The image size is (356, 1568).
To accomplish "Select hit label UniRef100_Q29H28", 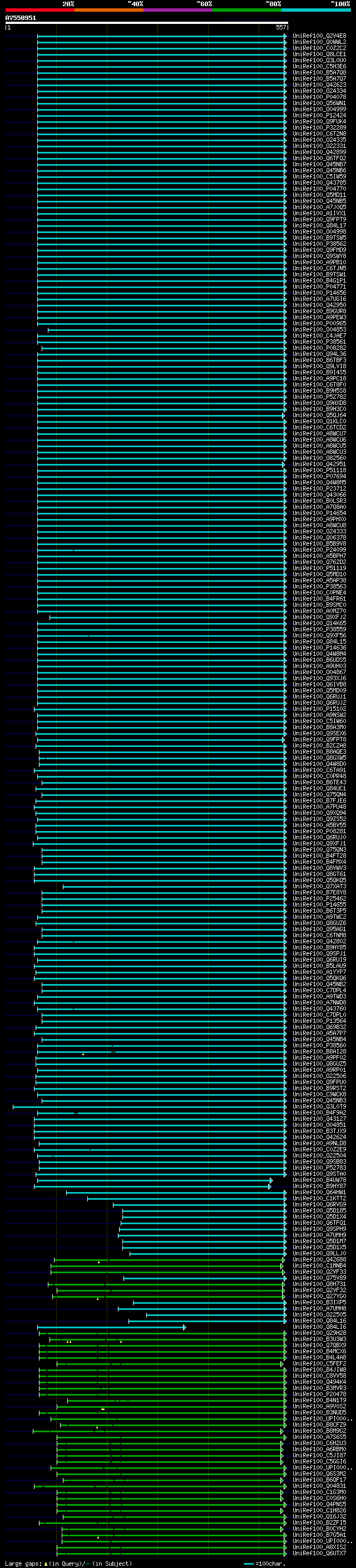I will click(319, 1333).
